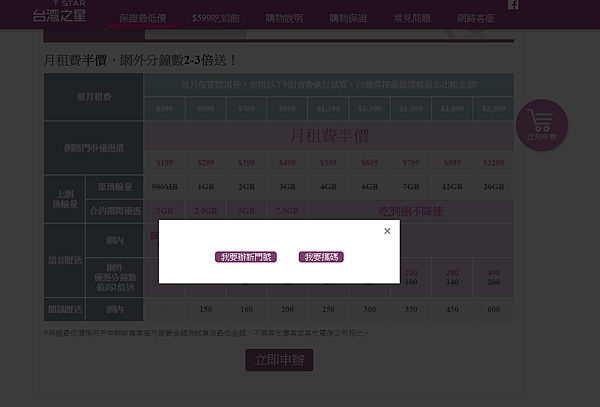Click the discounted price $199

click(x=165, y=163)
